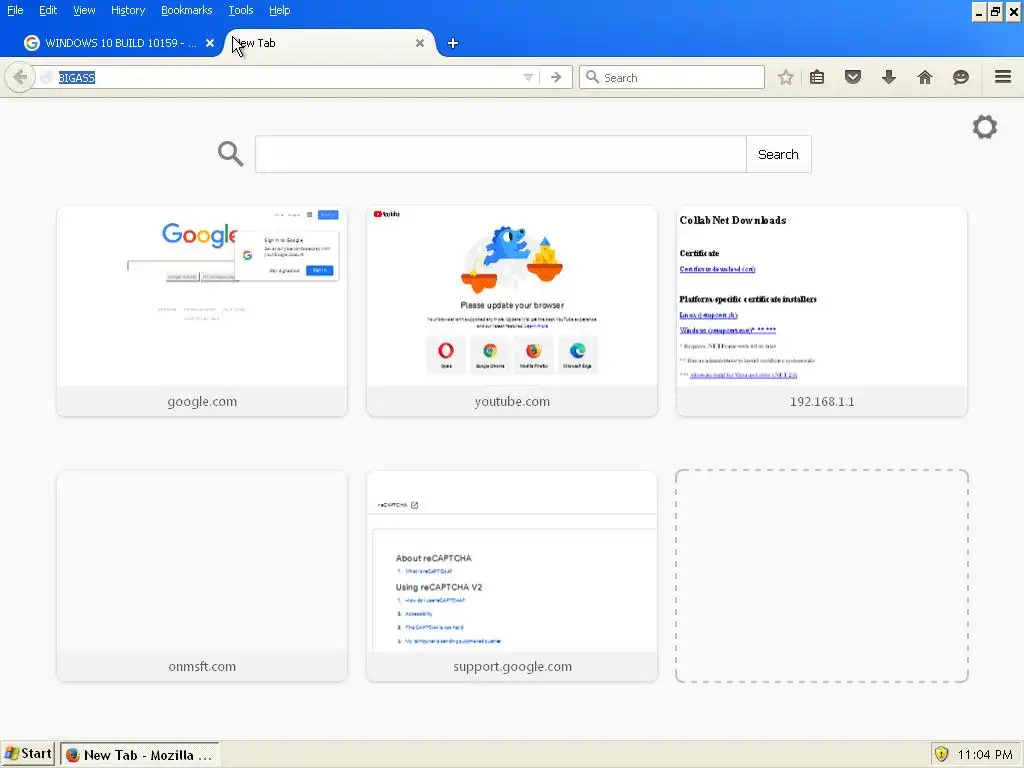Click the Back navigation arrow
Viewport: 1024px width, 768px height.
pos(20,77)
